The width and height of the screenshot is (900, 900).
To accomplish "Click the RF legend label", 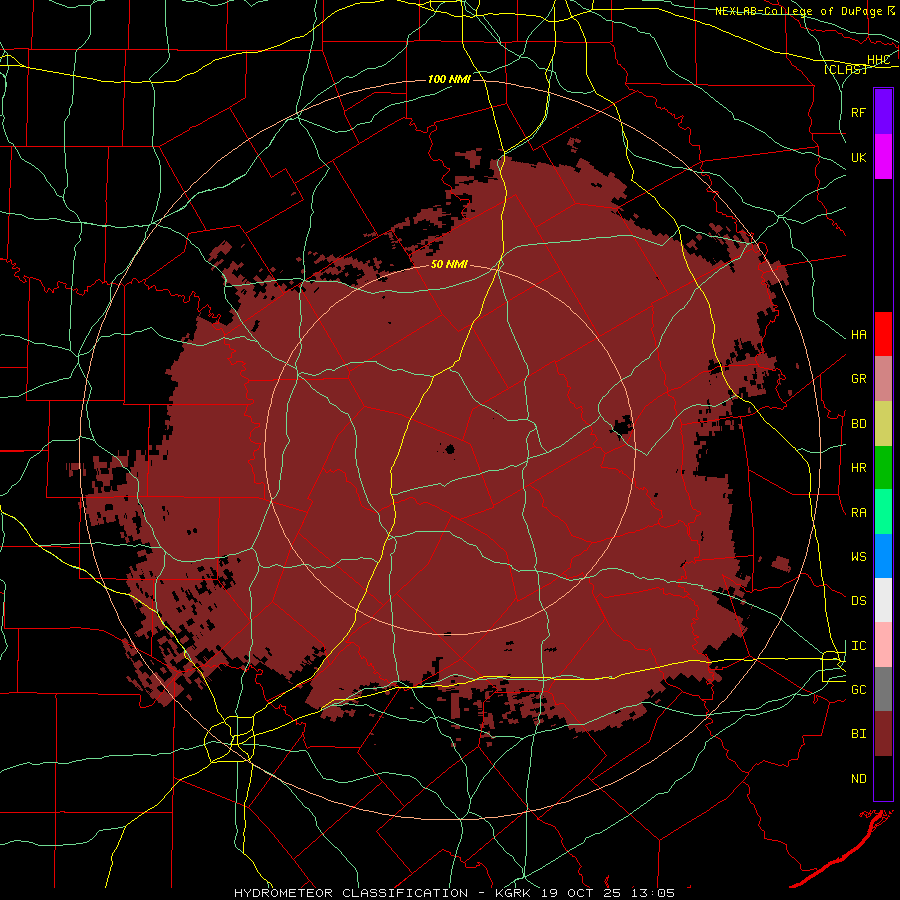I will coord(858,112).
